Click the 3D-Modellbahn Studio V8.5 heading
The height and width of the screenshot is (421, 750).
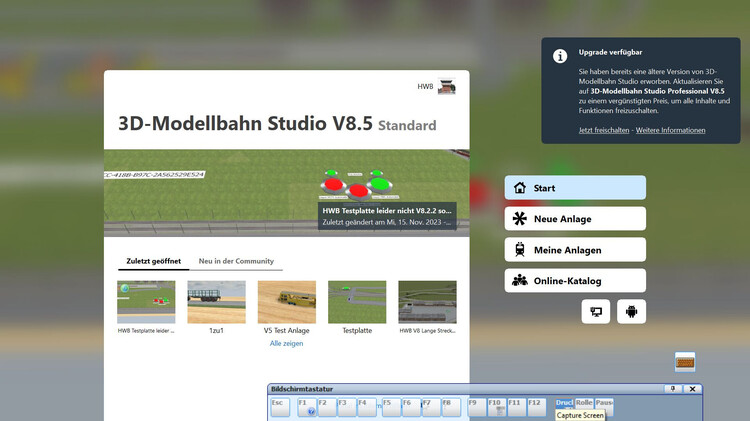coord(245,123)
